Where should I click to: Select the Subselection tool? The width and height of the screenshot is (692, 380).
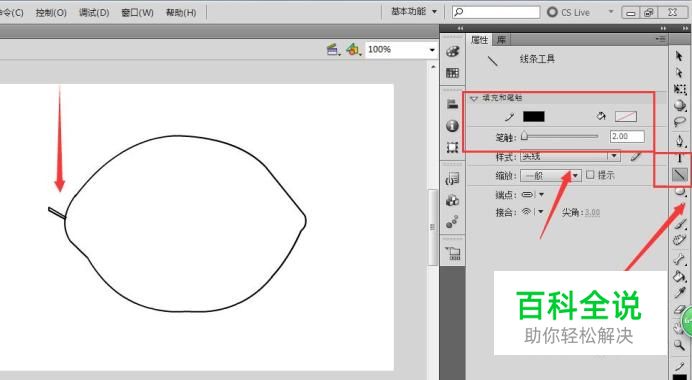pyautogui.click(x=679, y=72)
